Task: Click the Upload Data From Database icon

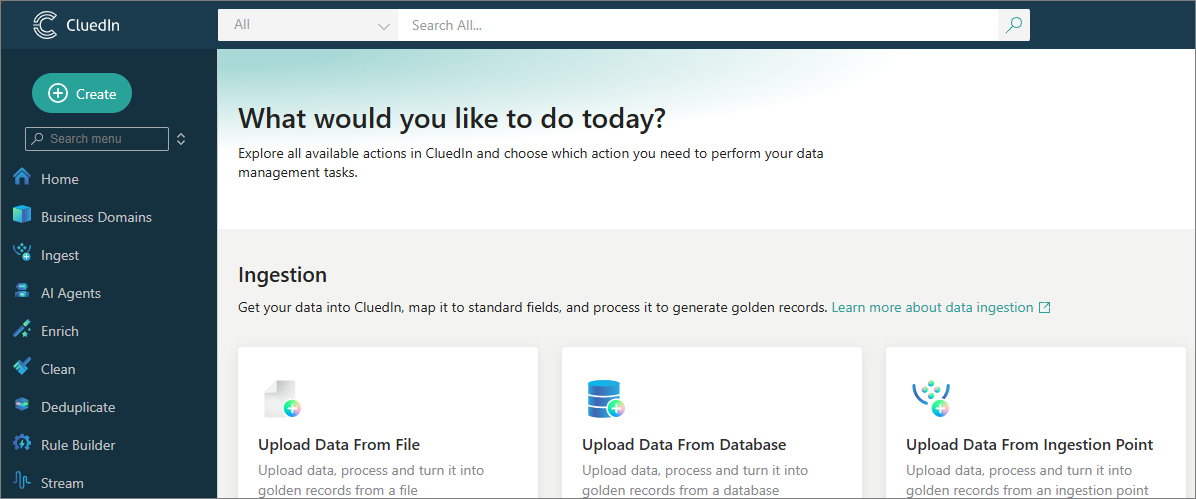Action: 605,399
